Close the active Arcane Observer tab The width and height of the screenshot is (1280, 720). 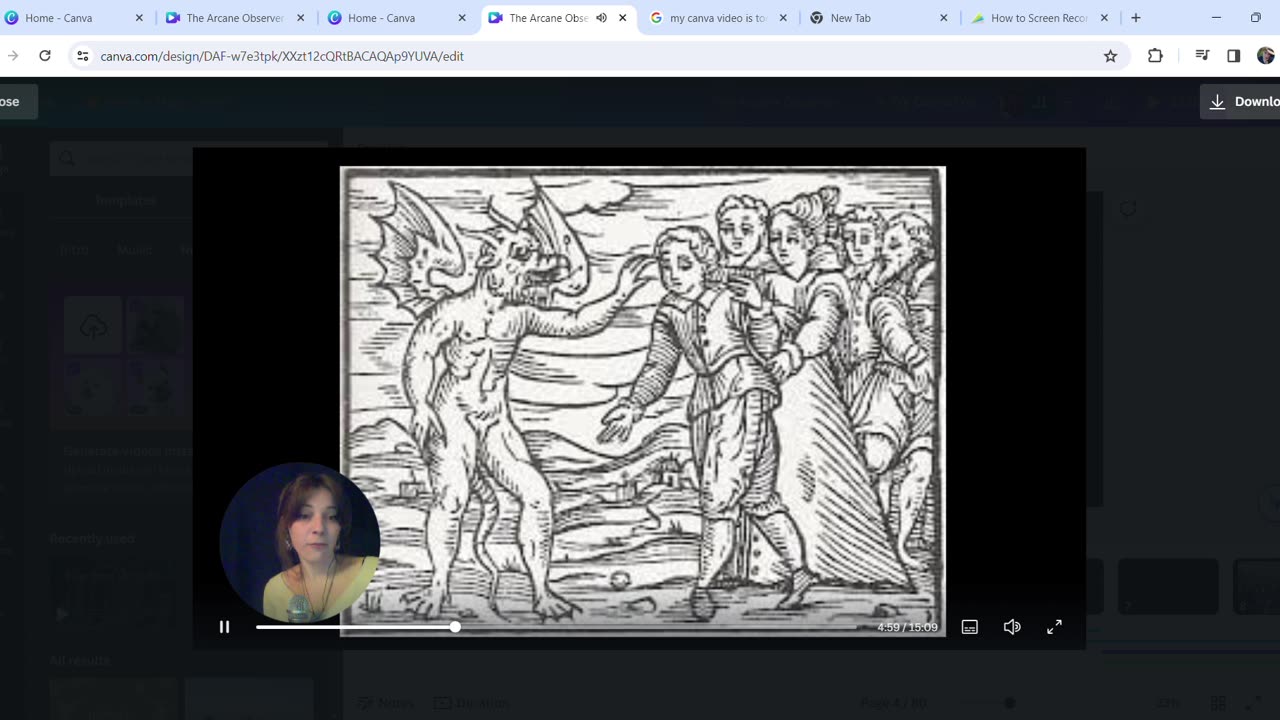(x=623, y=18)
